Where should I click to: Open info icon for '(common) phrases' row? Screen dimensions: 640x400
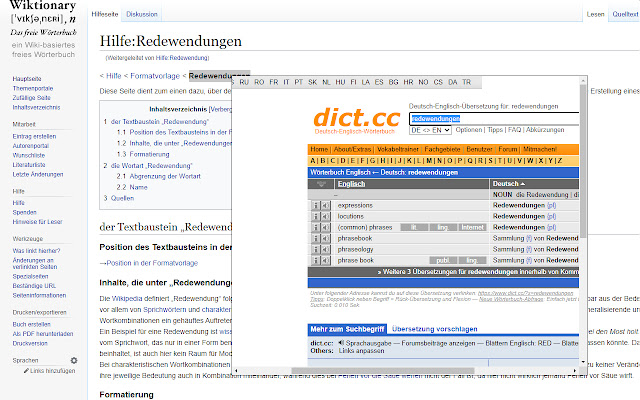point(316,227)
